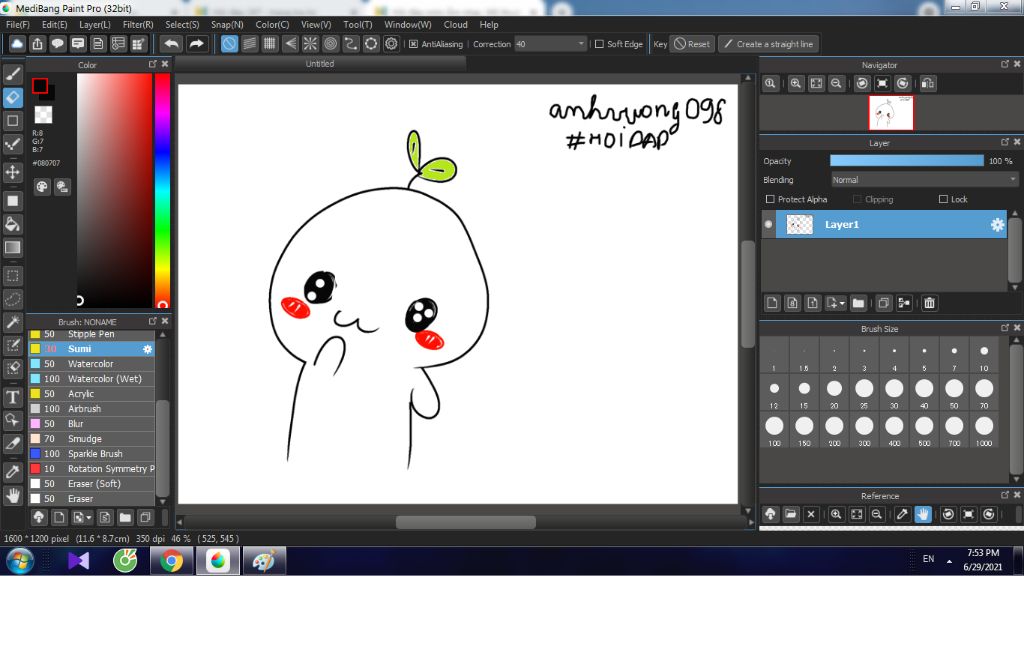Select the Bucket fill tool

coord(12,224)
